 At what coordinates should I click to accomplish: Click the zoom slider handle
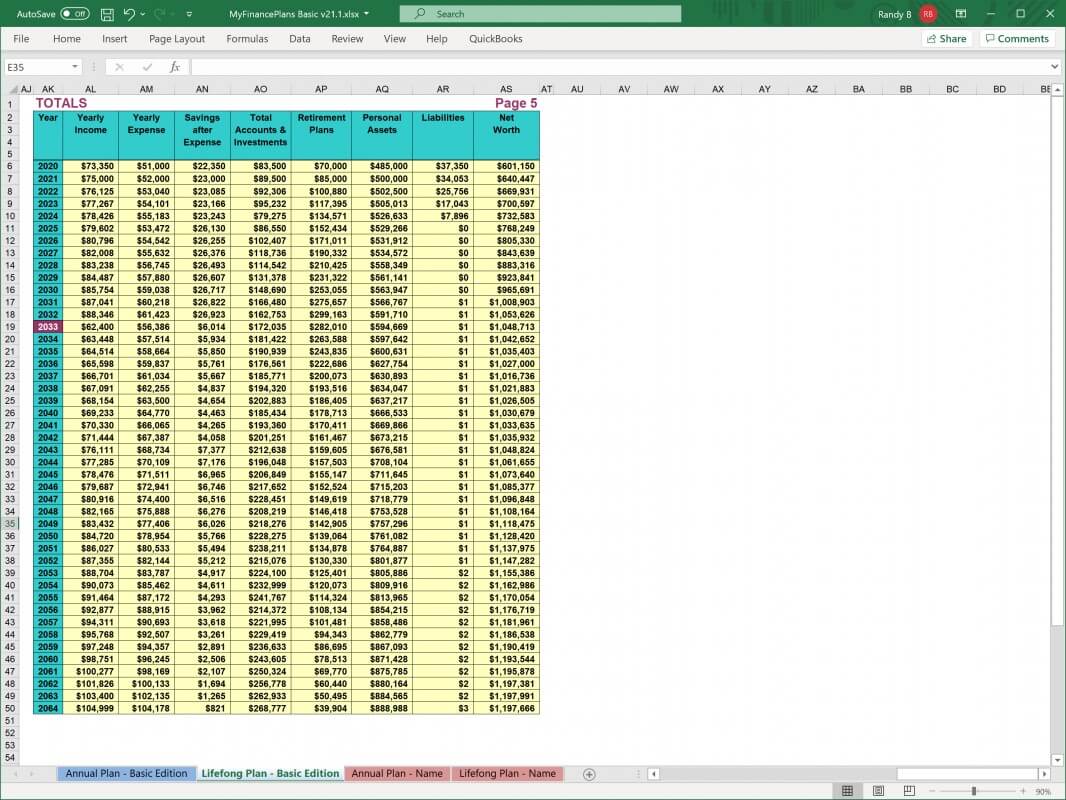pyautogui.click(x=973, y=791)
